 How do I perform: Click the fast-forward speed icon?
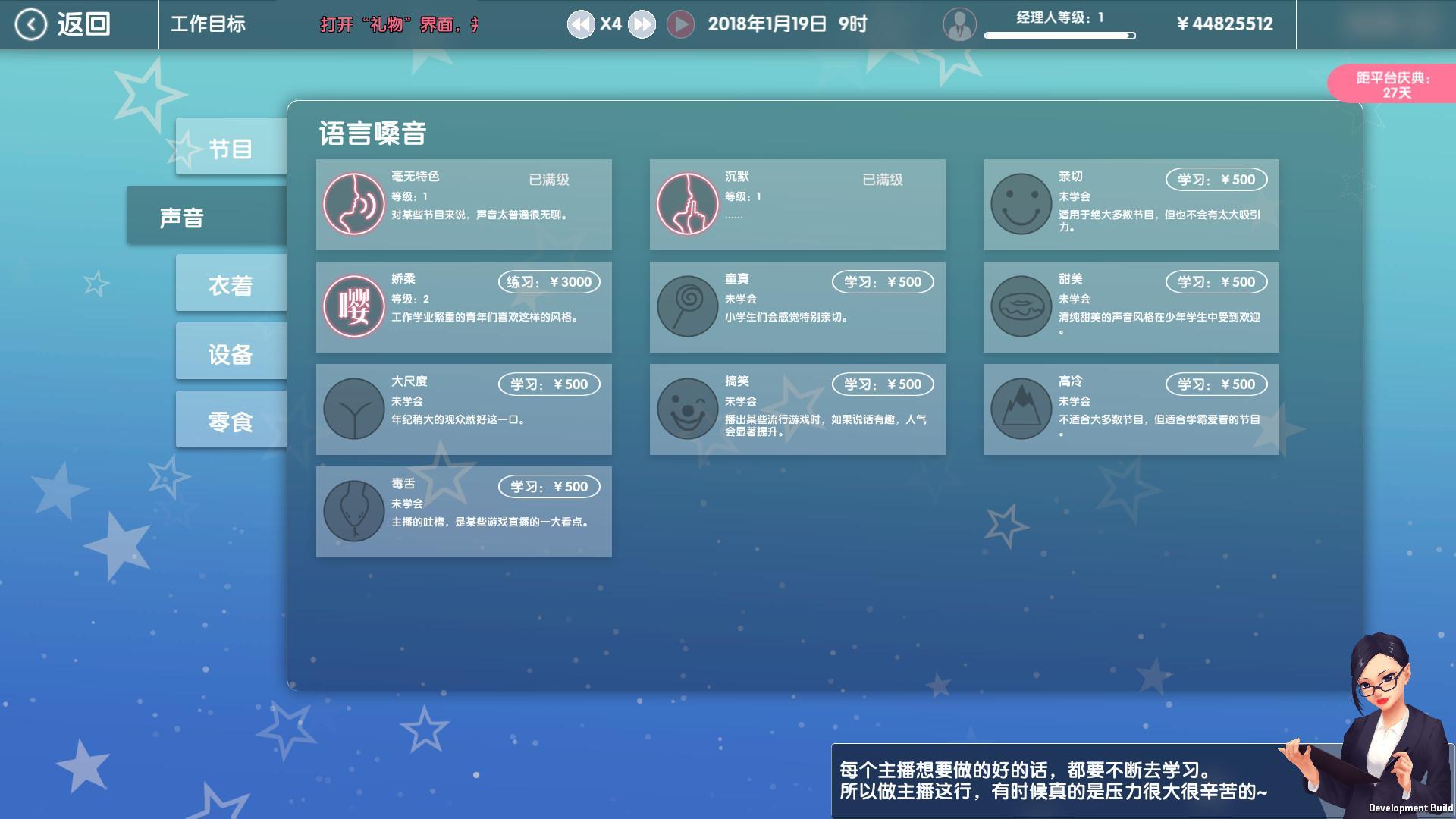642,24
